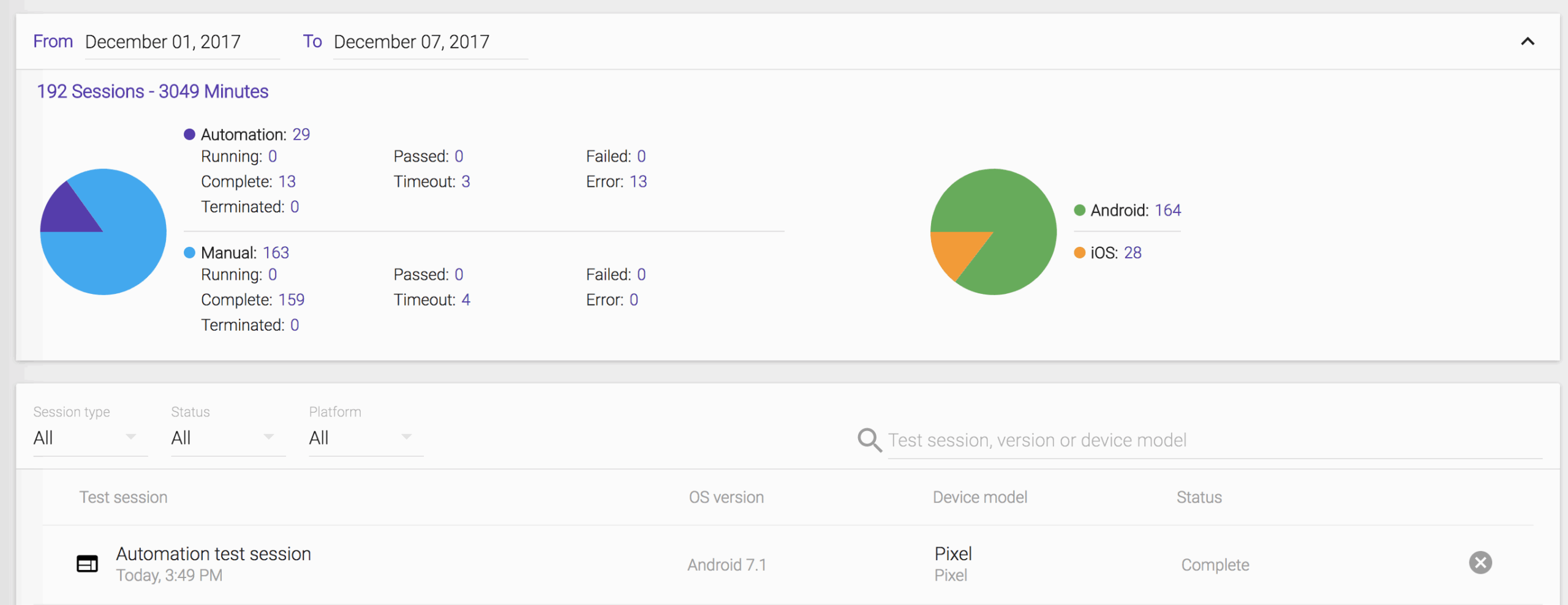Image resolution: width=1568 pixels, height=605 pixels.
Task: Open the Platform filter dropdown
Action: coord(366,438)
